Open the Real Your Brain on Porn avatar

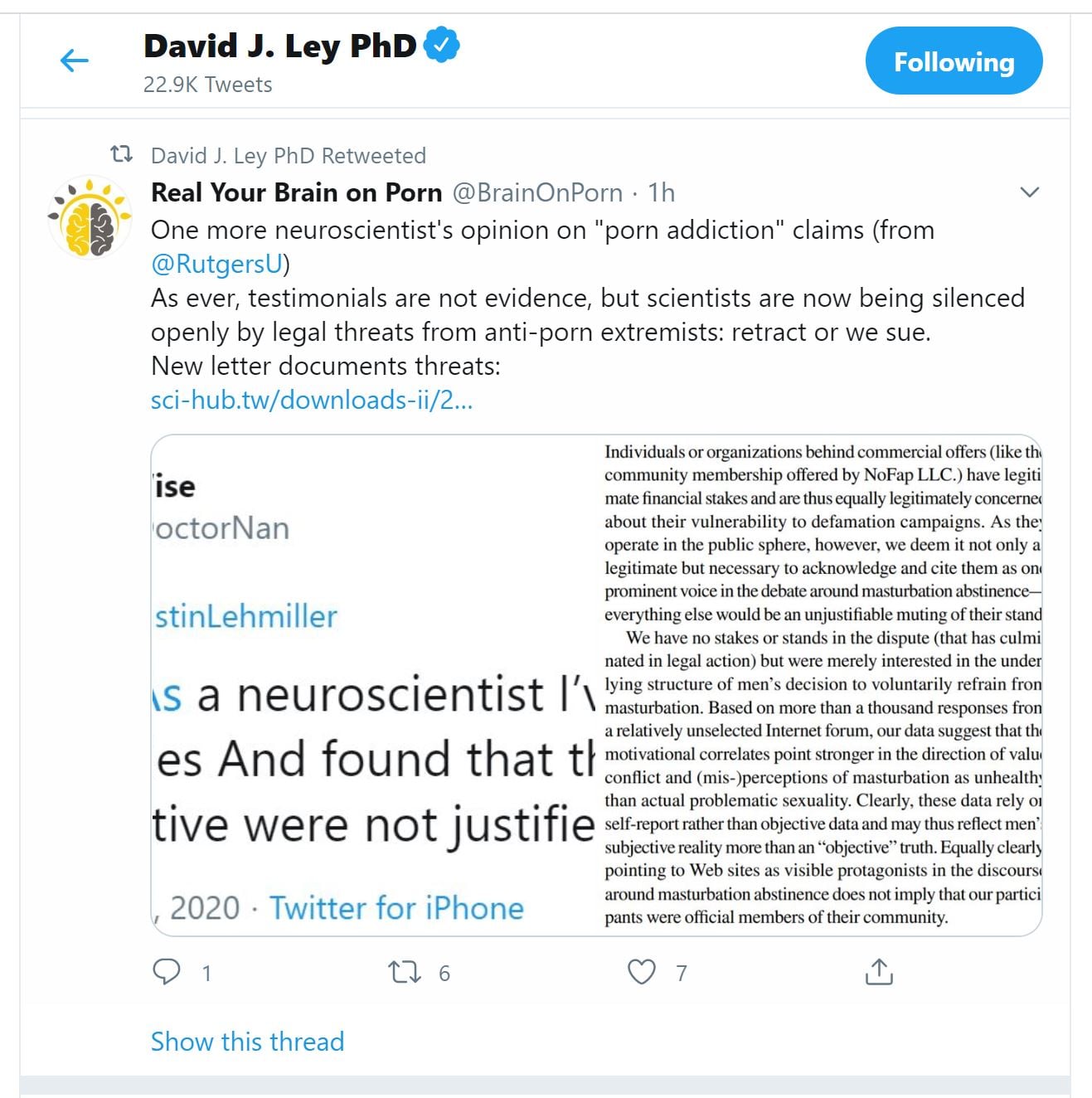90,217
